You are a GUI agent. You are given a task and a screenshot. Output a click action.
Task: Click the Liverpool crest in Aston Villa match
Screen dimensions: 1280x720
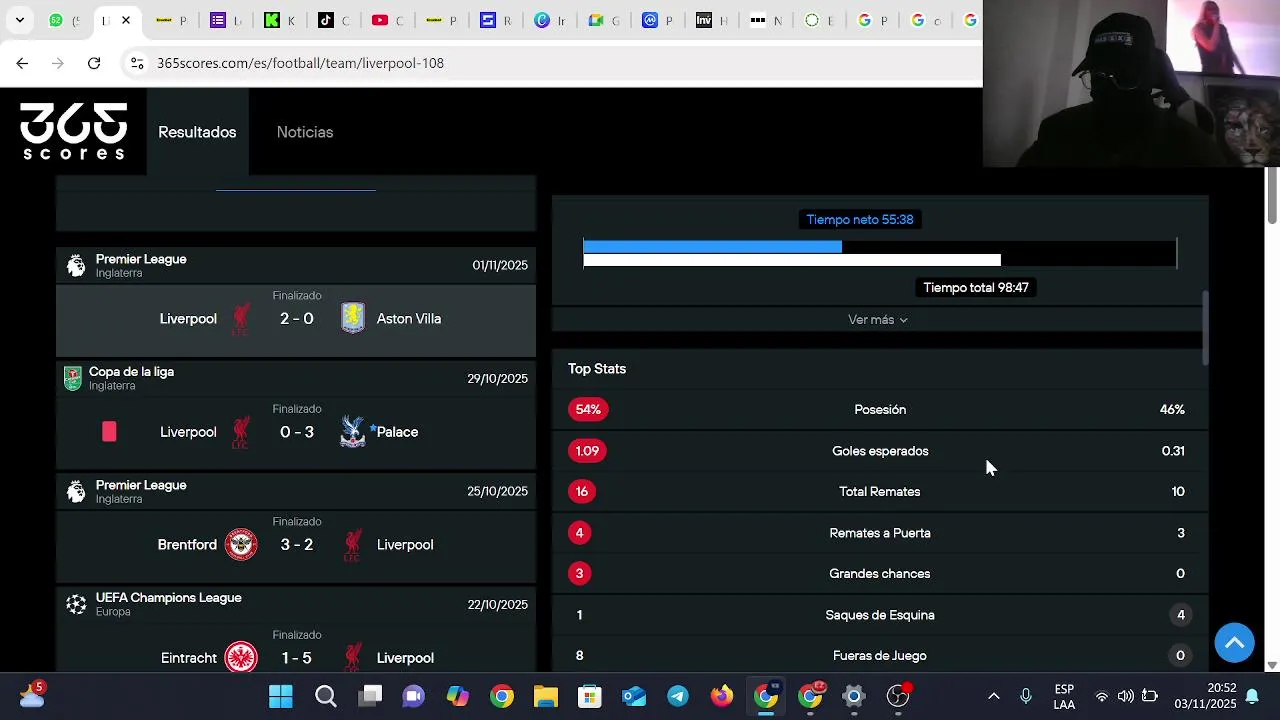(x=241, y=319)
